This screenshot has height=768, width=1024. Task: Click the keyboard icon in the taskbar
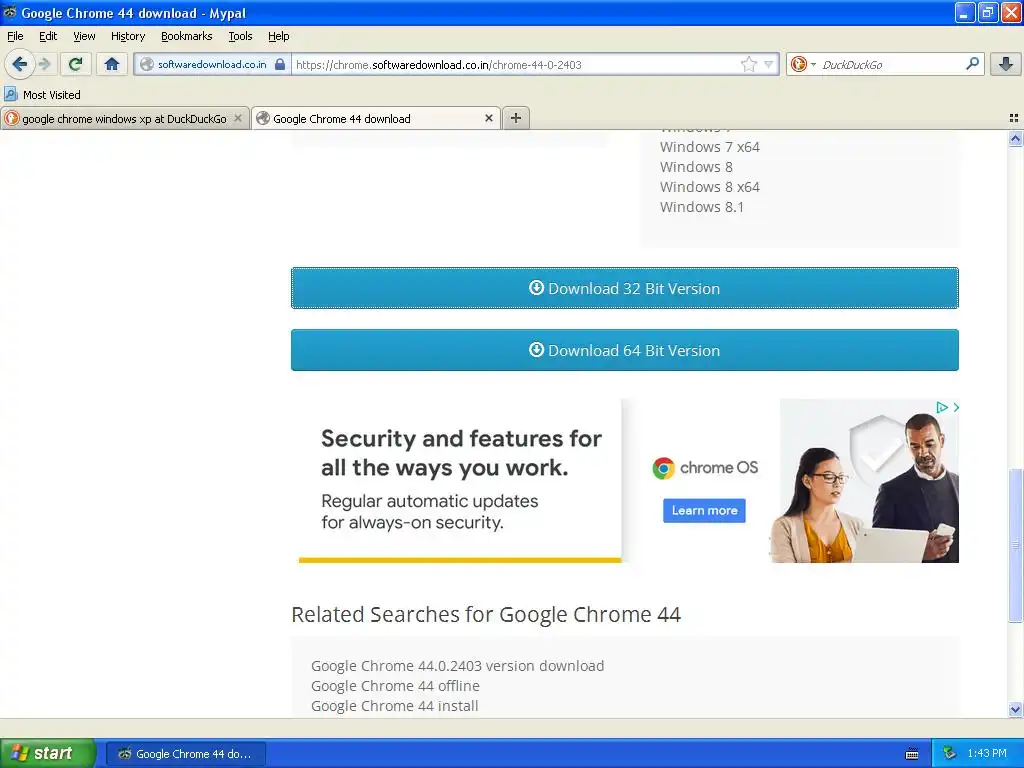point(912,754)
